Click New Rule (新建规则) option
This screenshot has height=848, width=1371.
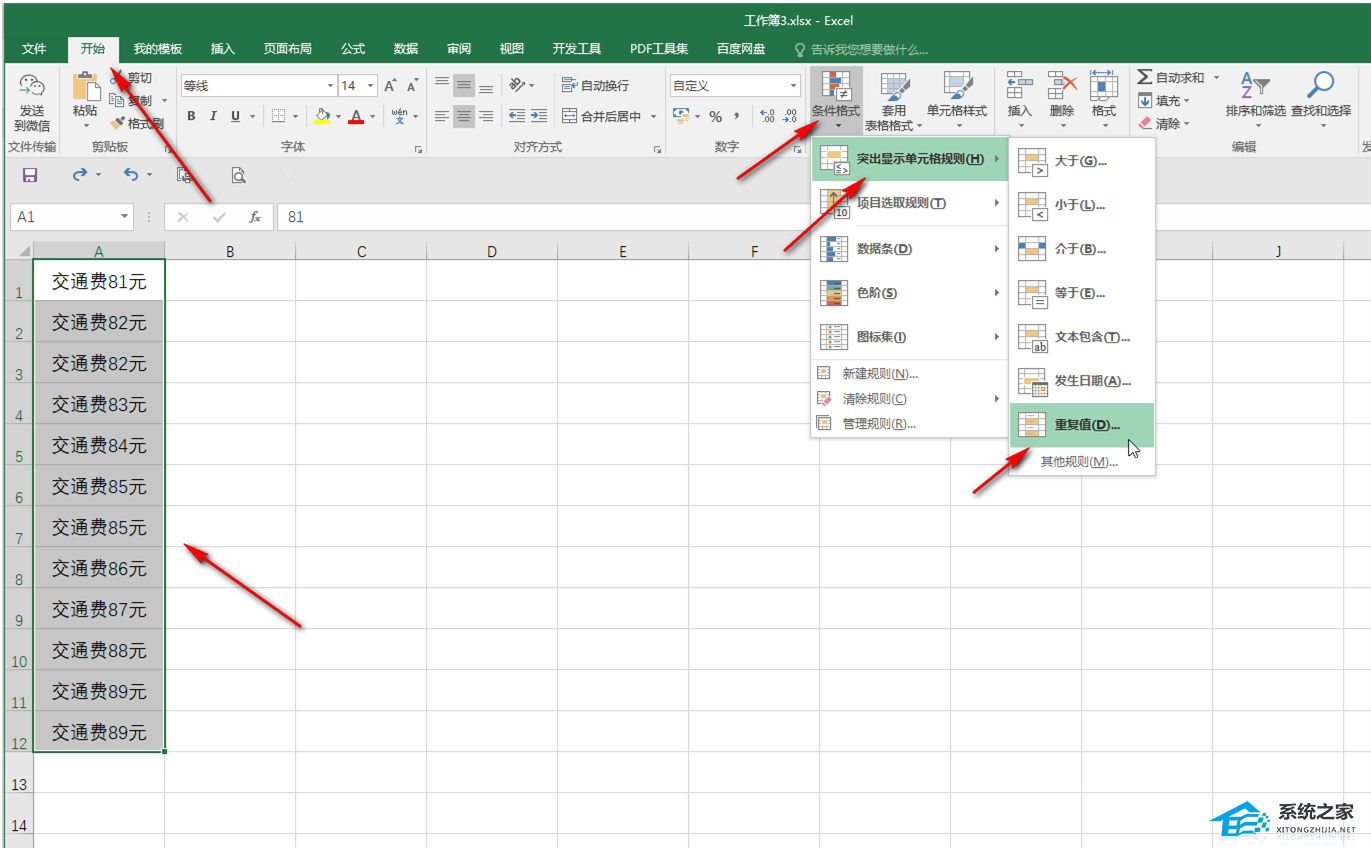[x=879, y=373]
